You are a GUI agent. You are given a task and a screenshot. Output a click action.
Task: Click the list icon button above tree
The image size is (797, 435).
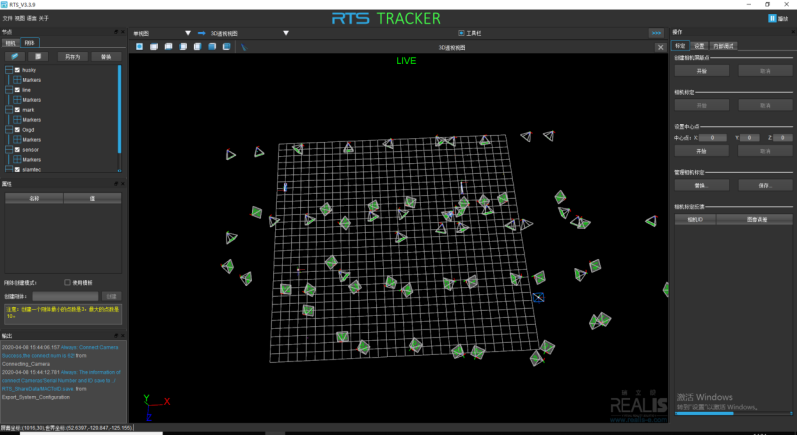tap(38, 56)
